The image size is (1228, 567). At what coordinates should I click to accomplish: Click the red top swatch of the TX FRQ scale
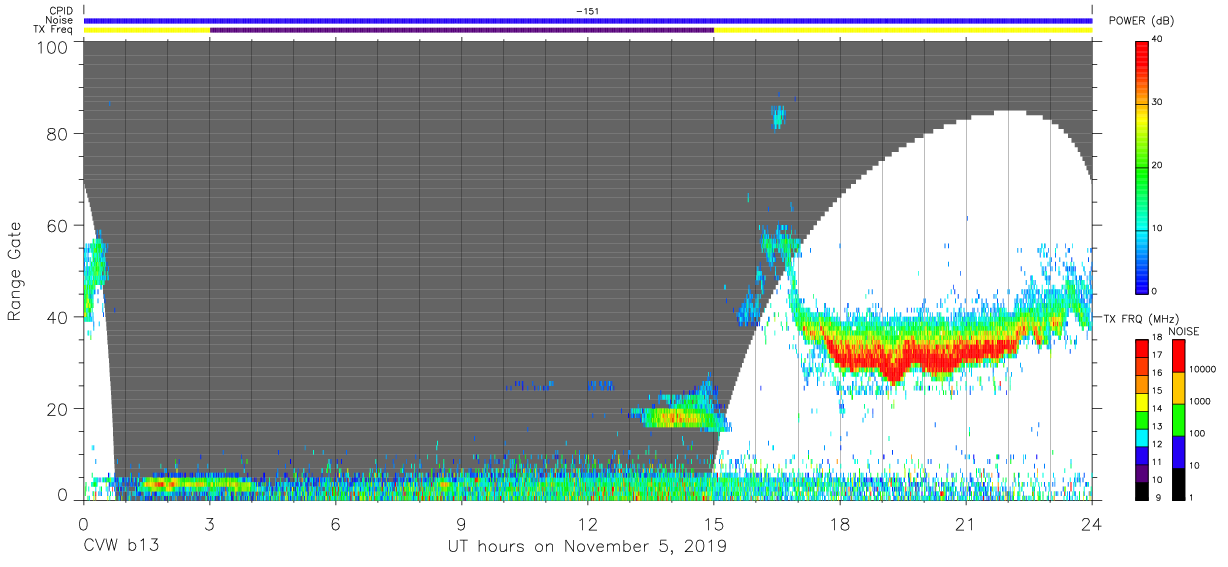click(1142, 348)
